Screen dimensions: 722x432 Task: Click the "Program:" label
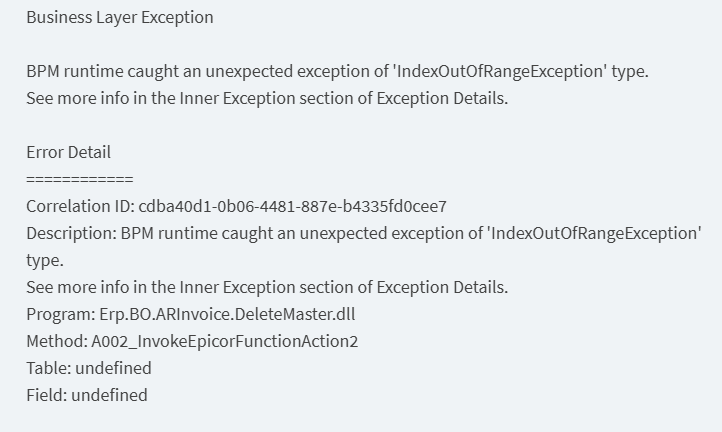pos(59,314)
